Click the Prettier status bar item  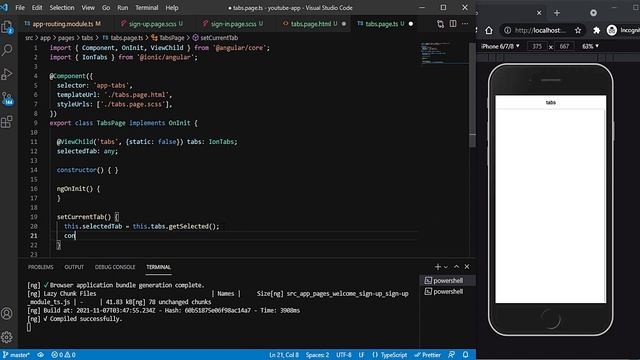pyautogui.click(x=427, y=355)
